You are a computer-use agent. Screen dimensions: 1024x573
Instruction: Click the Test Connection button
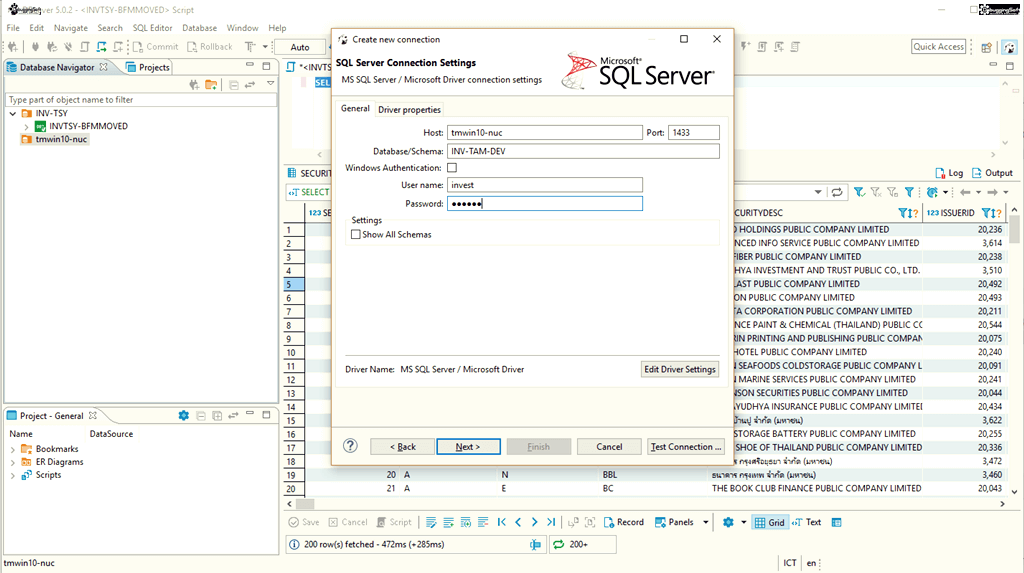pos(684,447)
